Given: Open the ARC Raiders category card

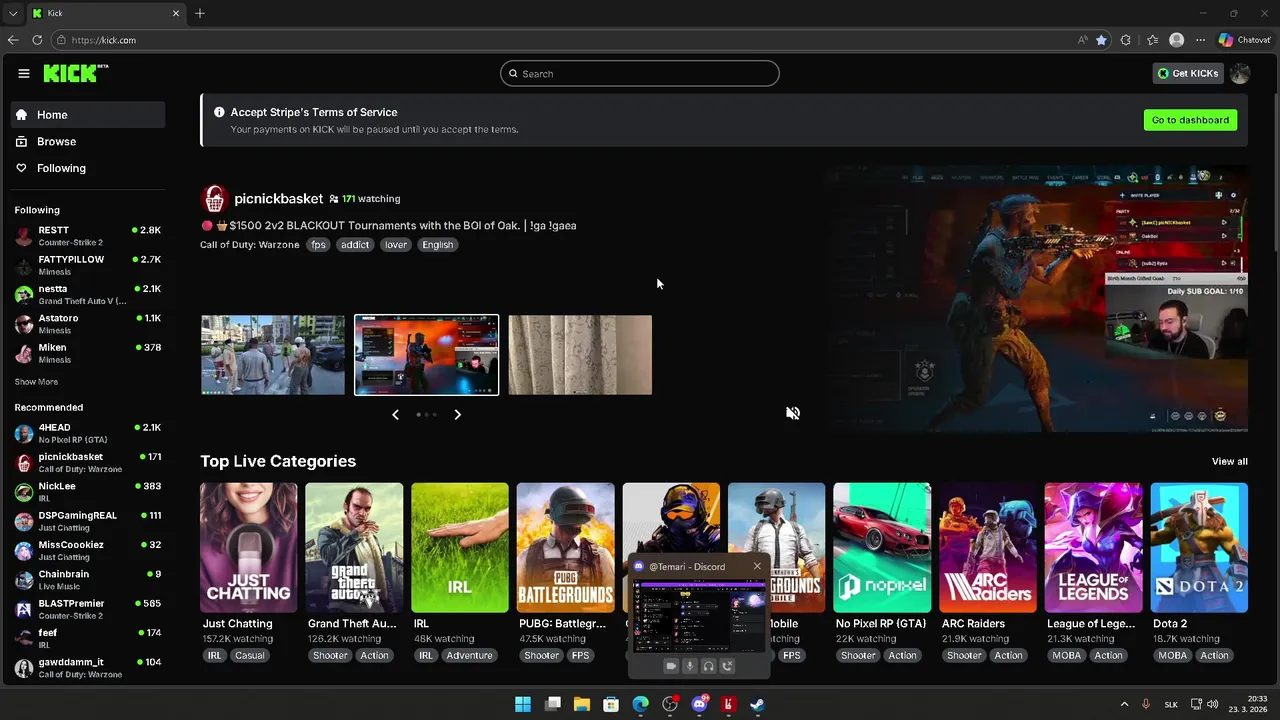Looking at the screenshot, I should (x=988, y=572).
